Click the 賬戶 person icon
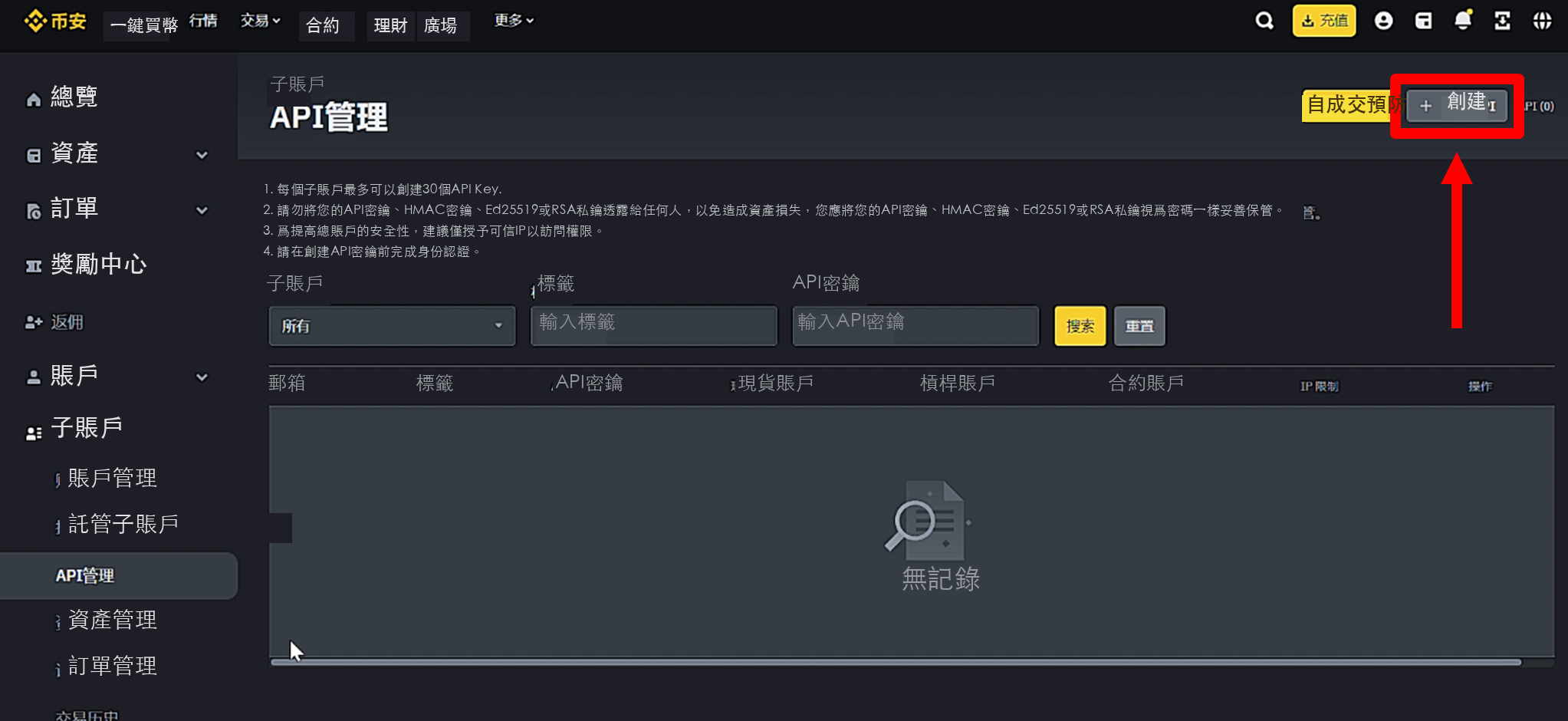Viewport: 1568px width, 721px height. 34,377
